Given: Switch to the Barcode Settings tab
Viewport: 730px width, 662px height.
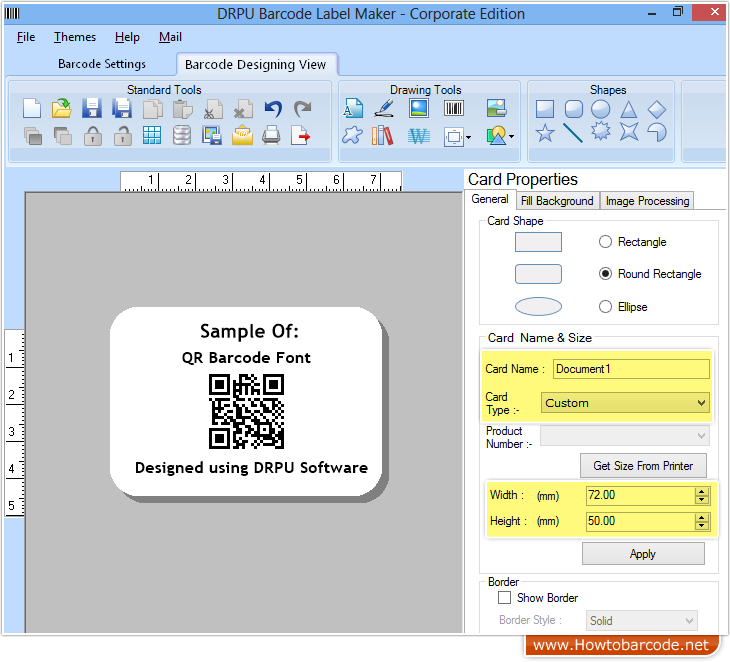Looking at the screenshot, I should pyautogui.click(x=101, y=64).
